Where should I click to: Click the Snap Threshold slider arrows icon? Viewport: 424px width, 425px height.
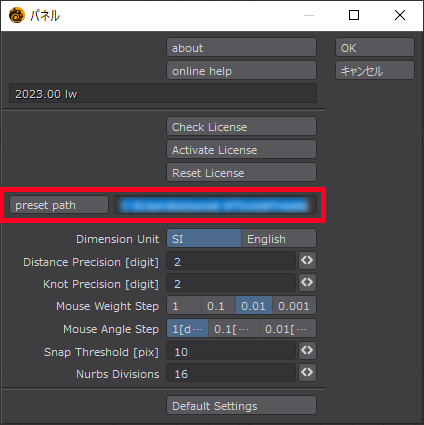307,351
